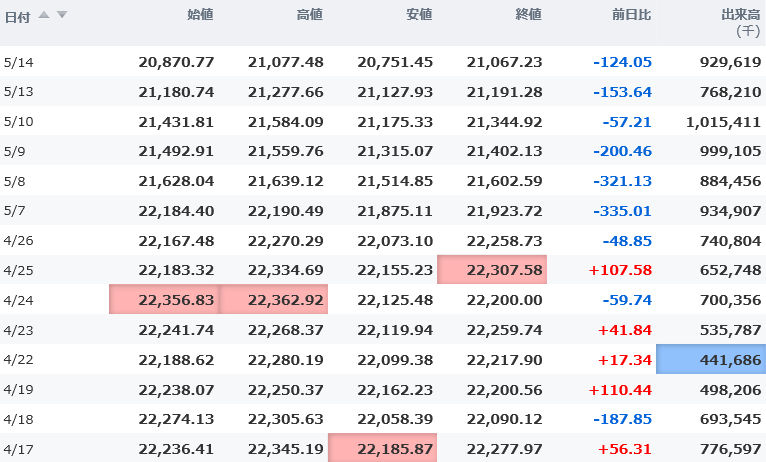Select the 4/26 date cell
The image size is (766, 462).
pyautogui.click(x=19, y=241)
